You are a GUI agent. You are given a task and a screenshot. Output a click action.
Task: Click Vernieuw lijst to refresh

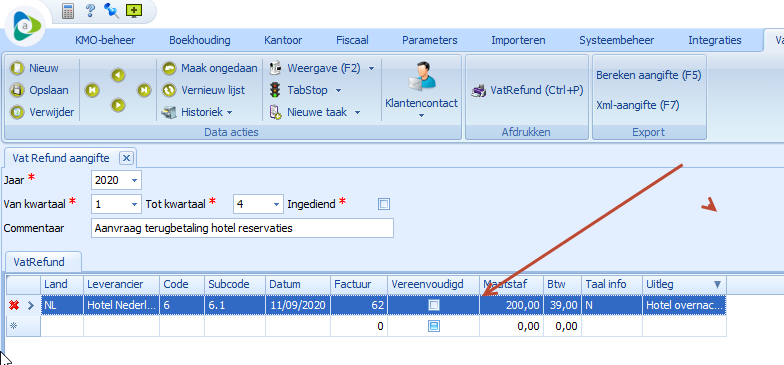point(204,90)
